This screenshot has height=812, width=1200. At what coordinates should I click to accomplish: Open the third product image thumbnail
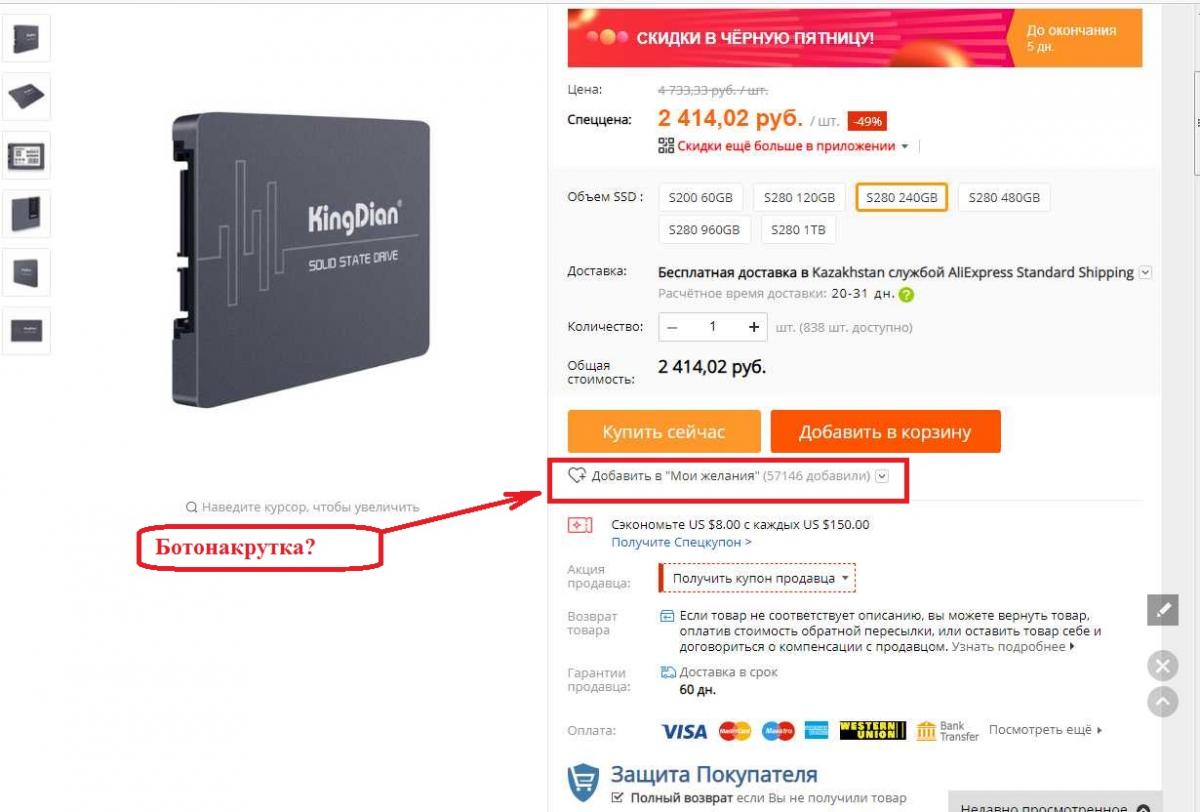tap(26, 155)
